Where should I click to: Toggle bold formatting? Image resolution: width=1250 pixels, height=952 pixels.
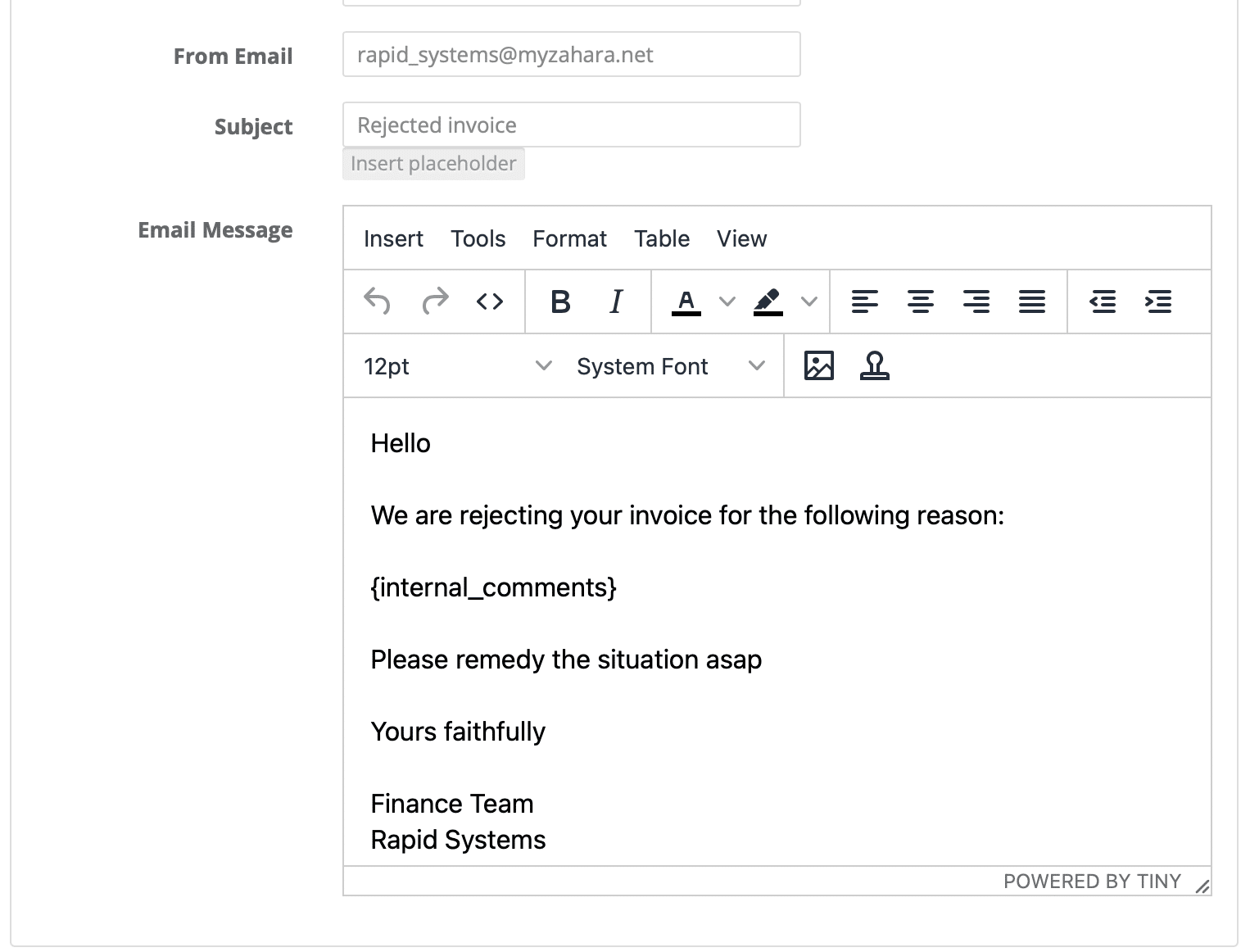point(560,301)
